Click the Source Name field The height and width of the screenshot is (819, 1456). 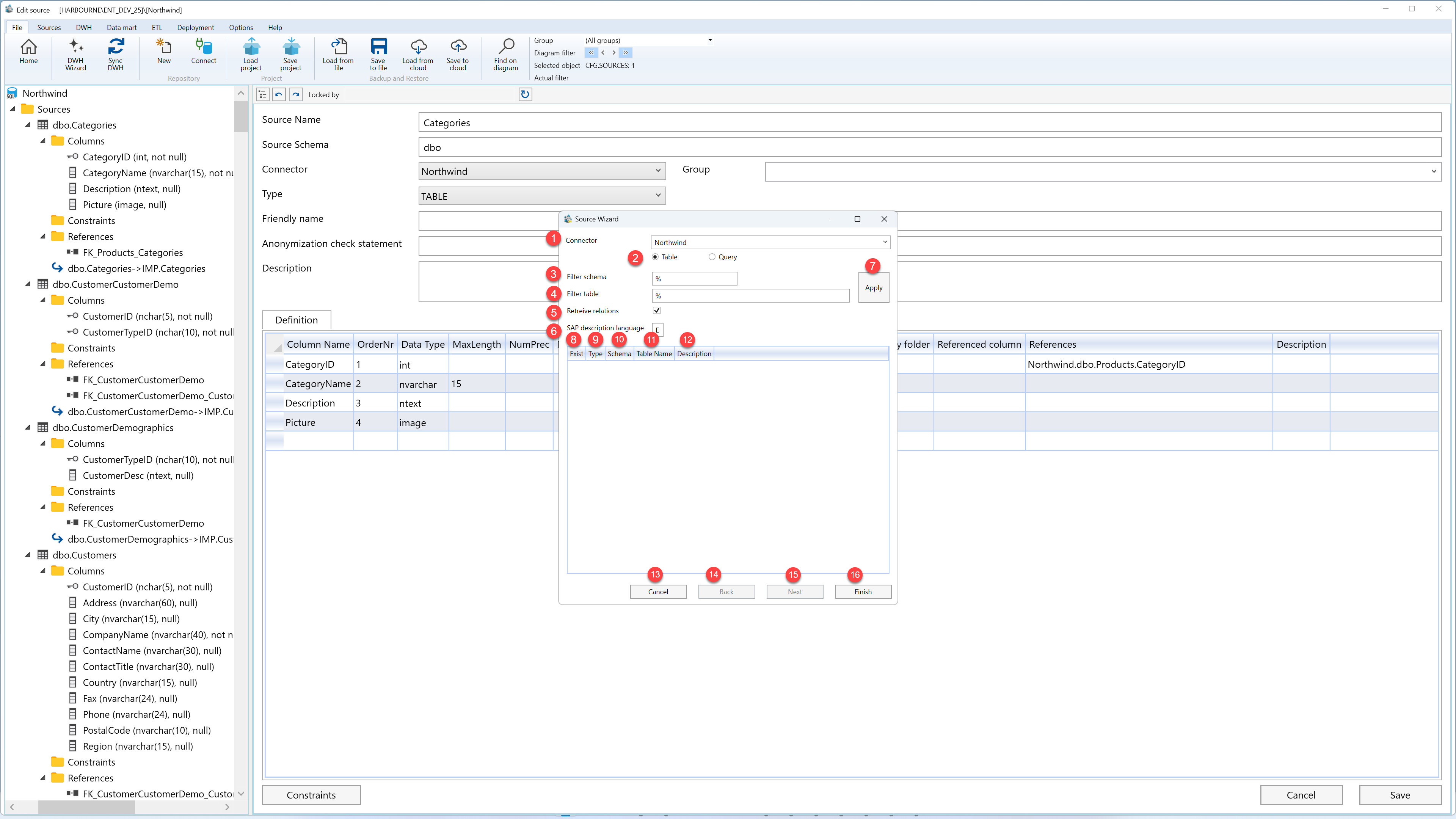coord(930,122)
